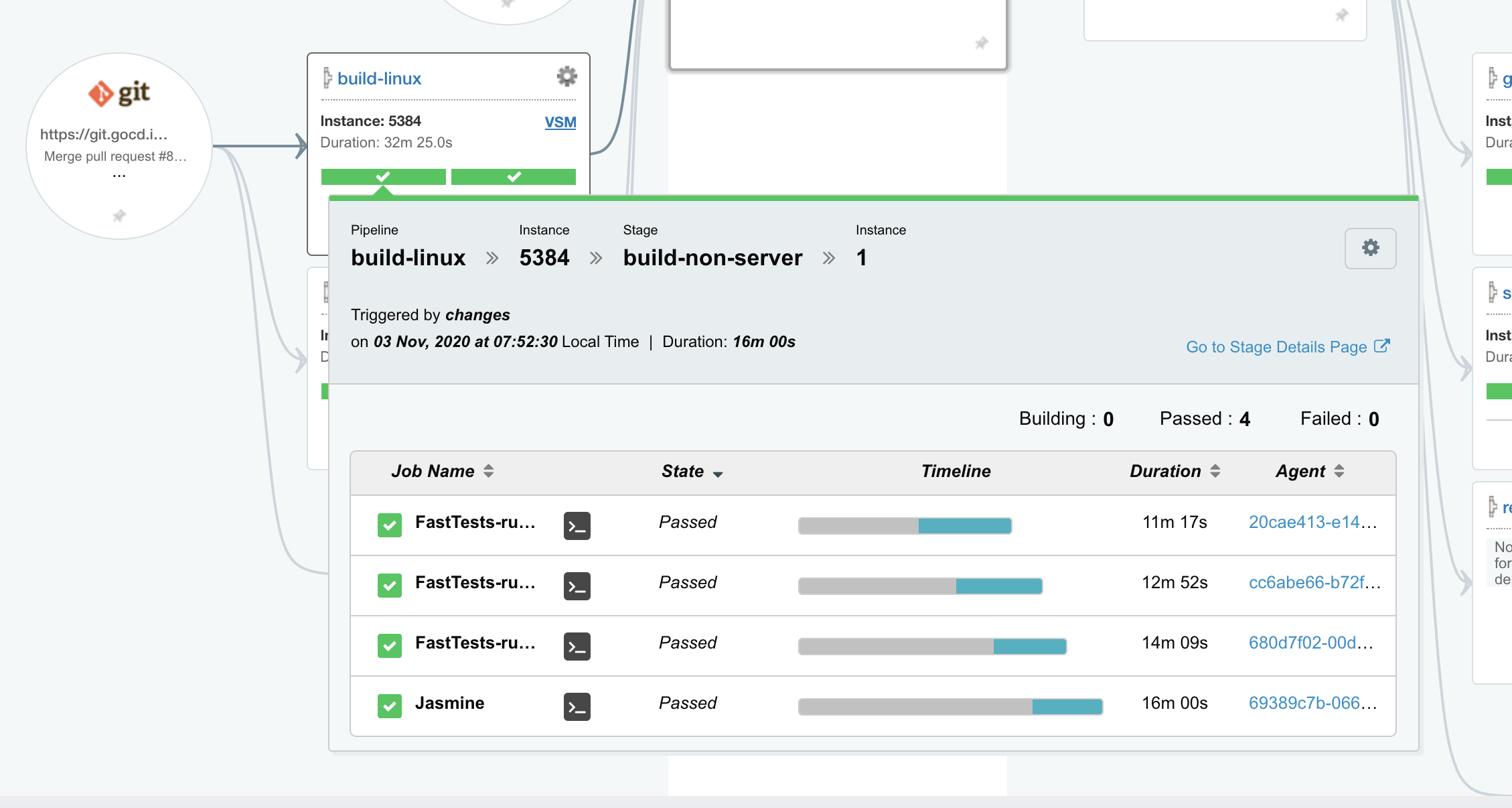Click timeline bar of 12m 52s FastTests job

coord(920,586)
